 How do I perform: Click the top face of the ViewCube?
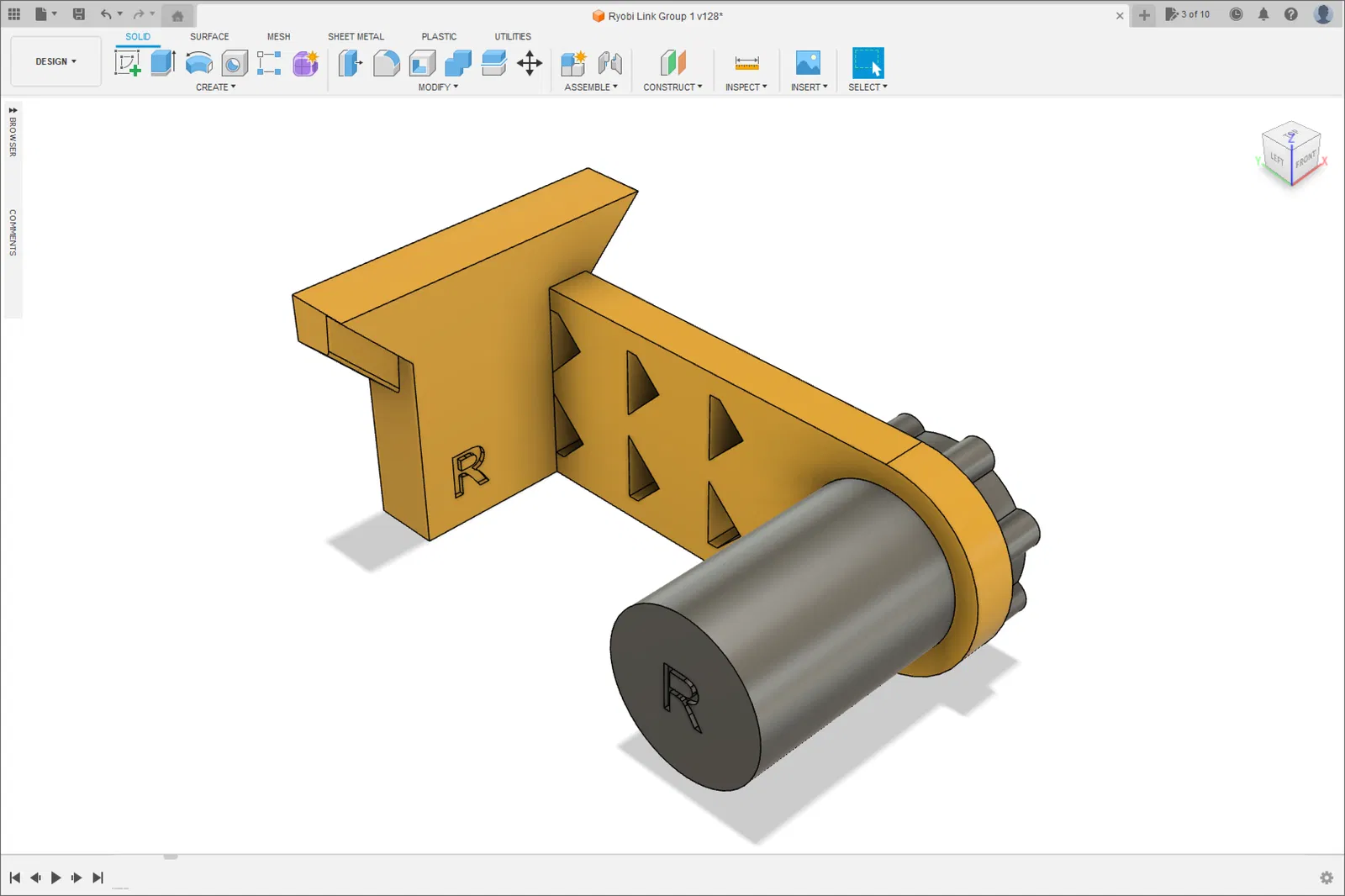(x=1291, y=134)
